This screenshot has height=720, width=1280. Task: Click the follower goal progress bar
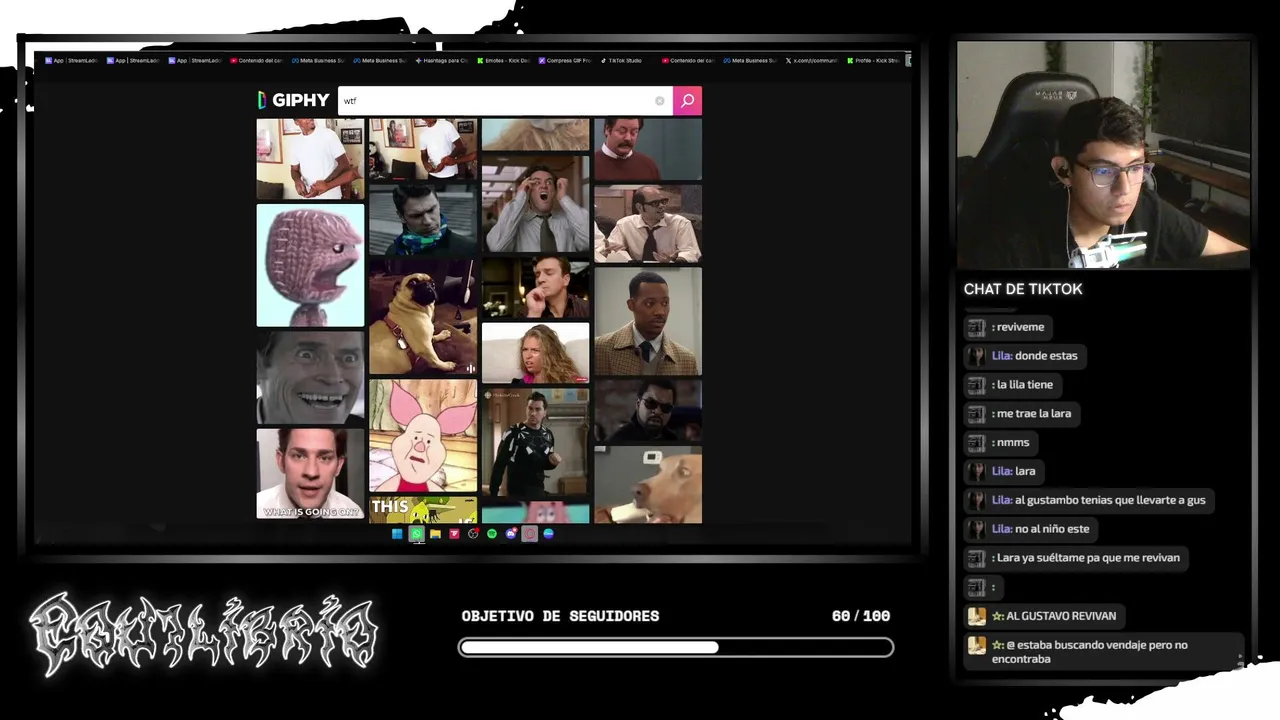(676, 648)
